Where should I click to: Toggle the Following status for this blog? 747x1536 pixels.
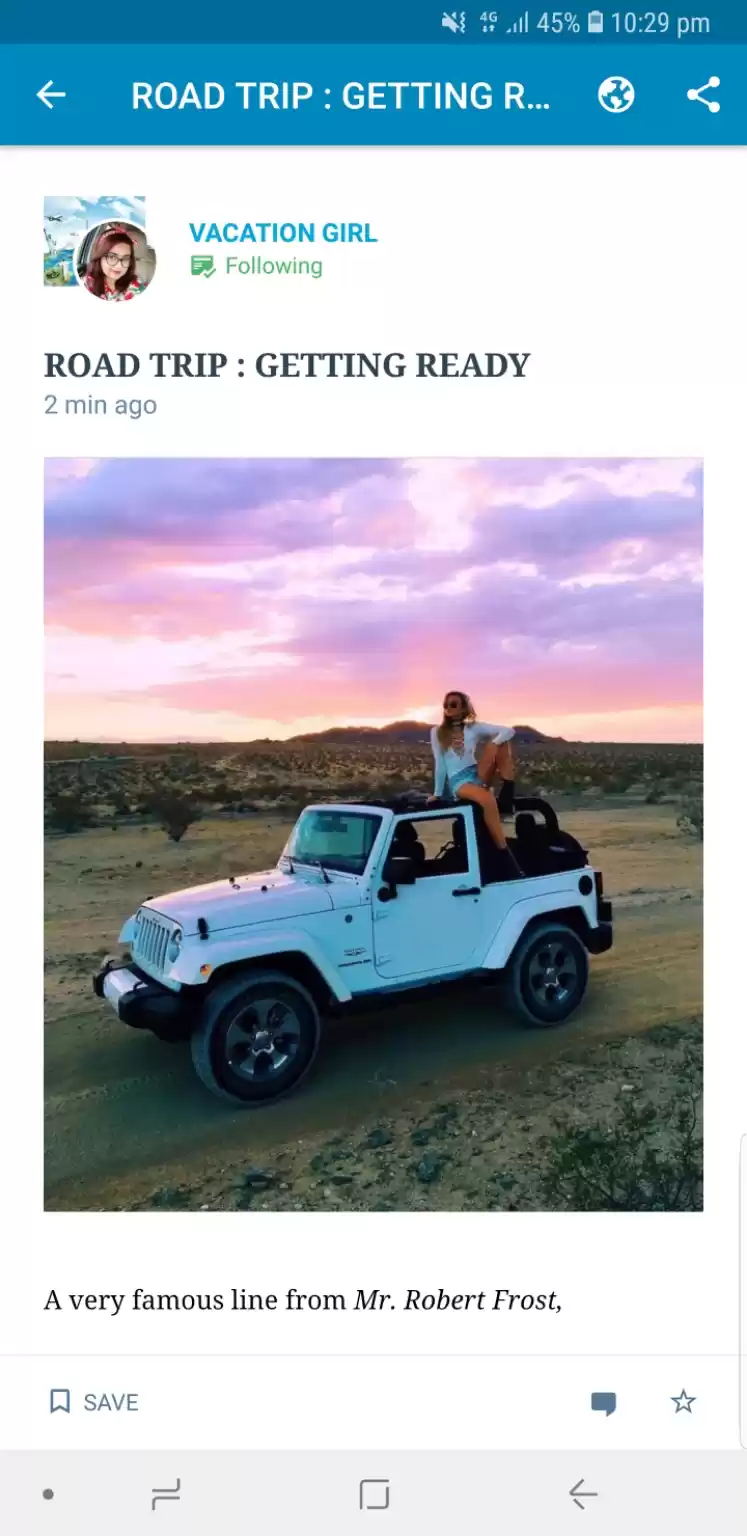point(257,266)
